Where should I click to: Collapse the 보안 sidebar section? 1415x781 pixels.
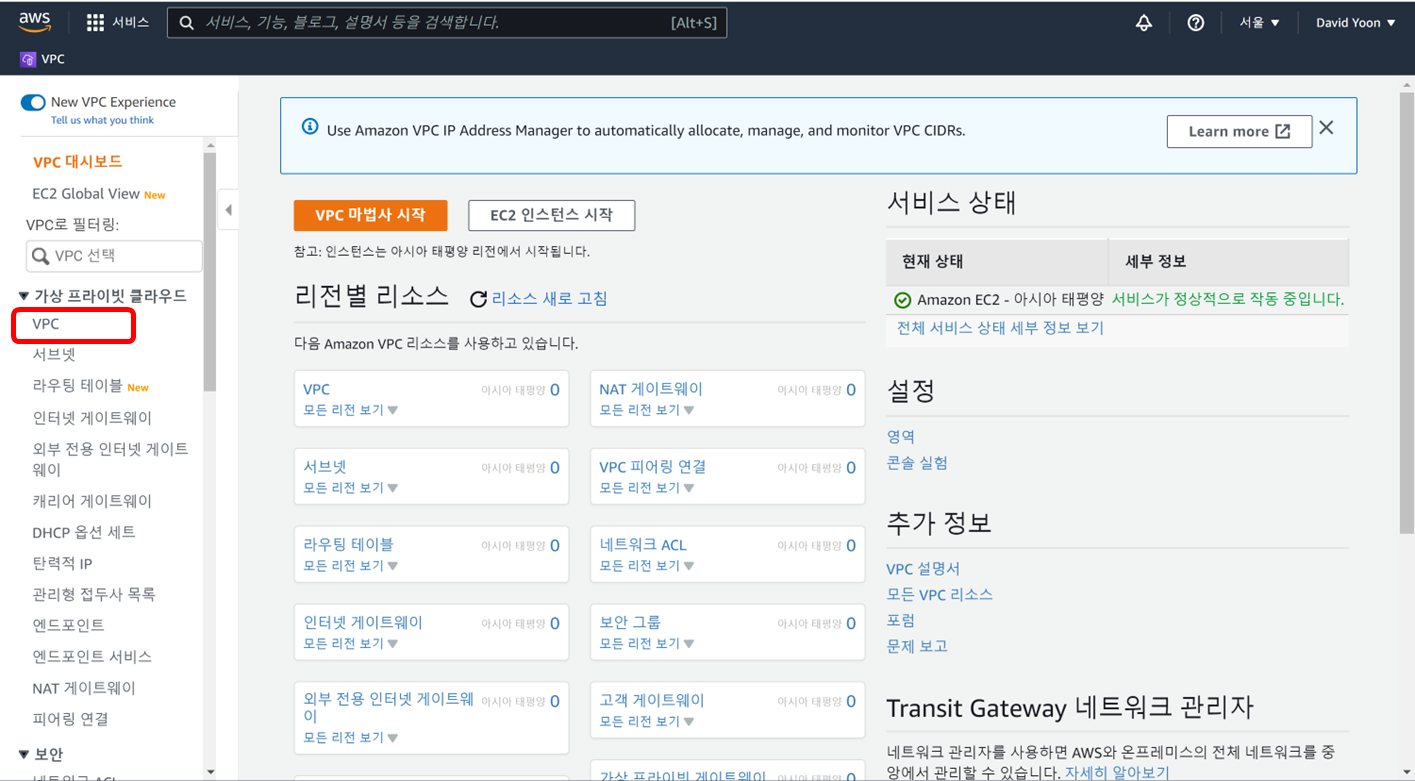pos(25,754)
